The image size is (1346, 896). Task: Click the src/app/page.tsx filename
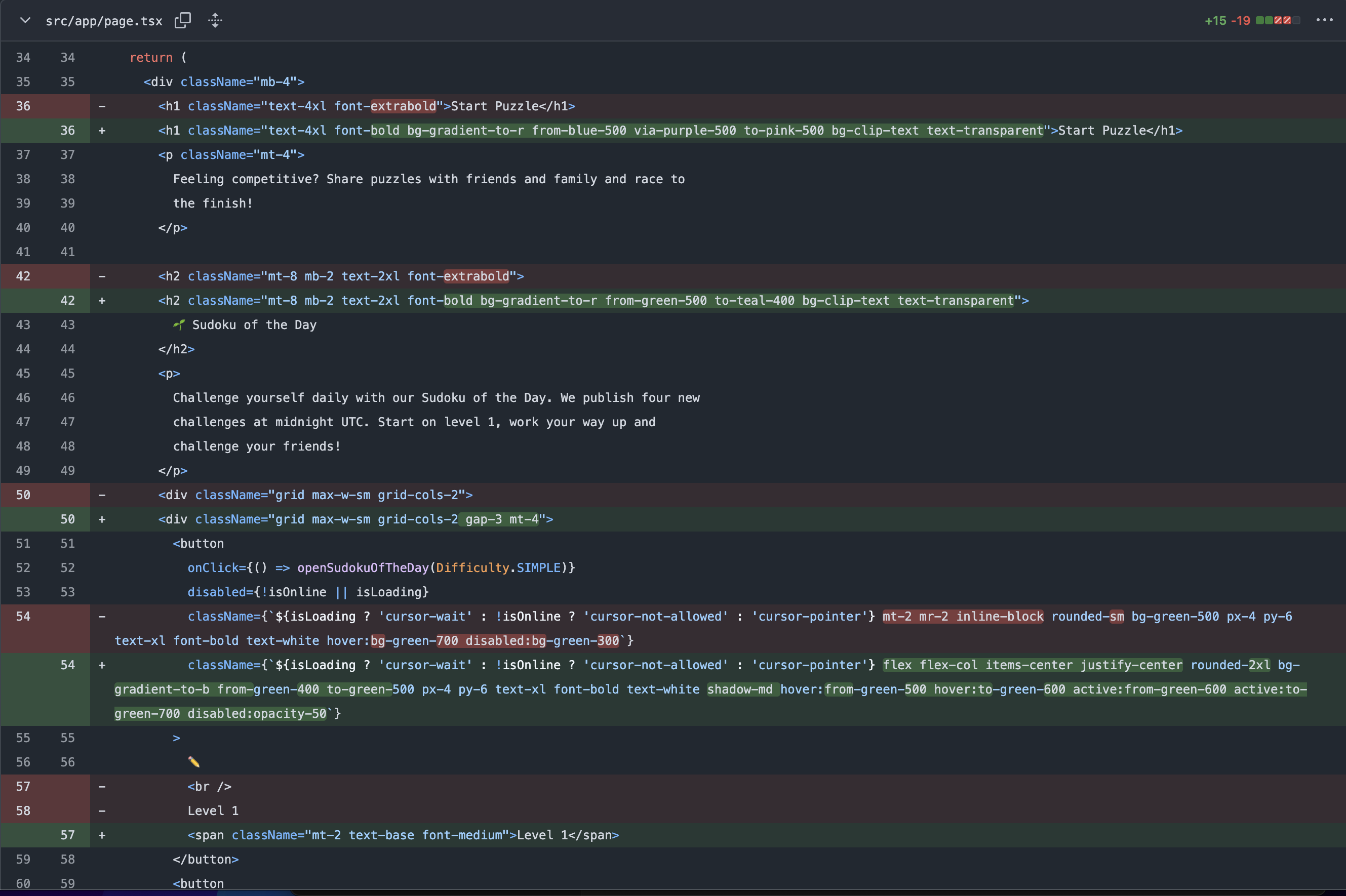104,21
